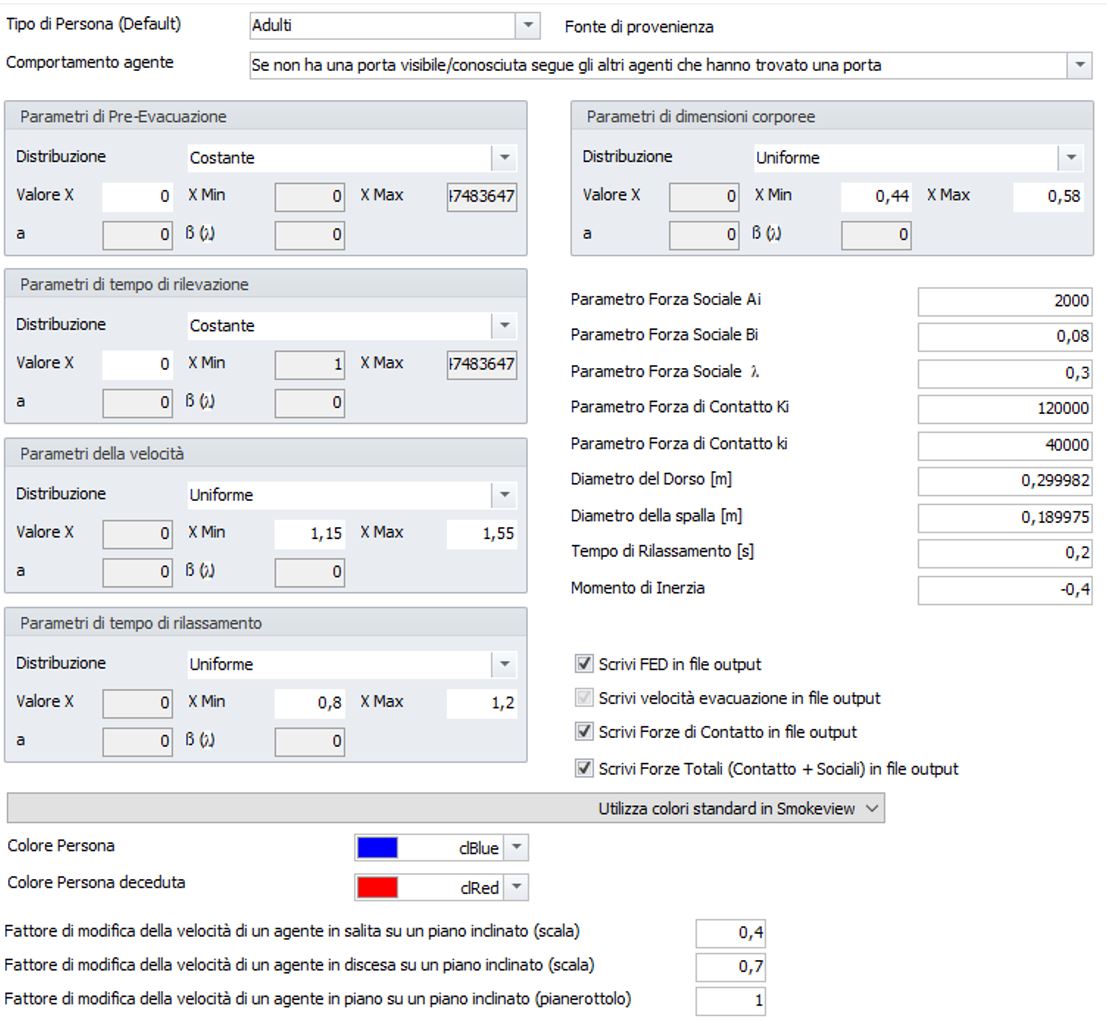This screenshot has height=1022, width=1107.
Task: Click the Momento di Inerzia field
Action: click(x=1005, y=589)
